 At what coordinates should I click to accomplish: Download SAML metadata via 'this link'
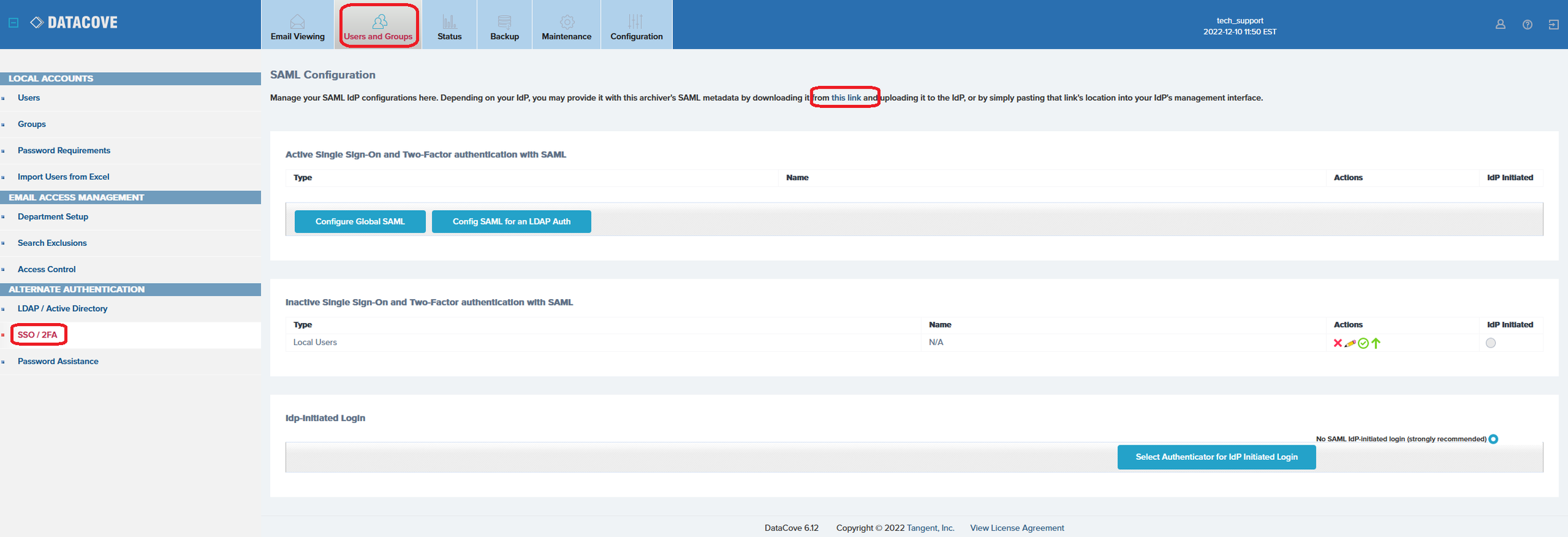[x=845, y=98]
